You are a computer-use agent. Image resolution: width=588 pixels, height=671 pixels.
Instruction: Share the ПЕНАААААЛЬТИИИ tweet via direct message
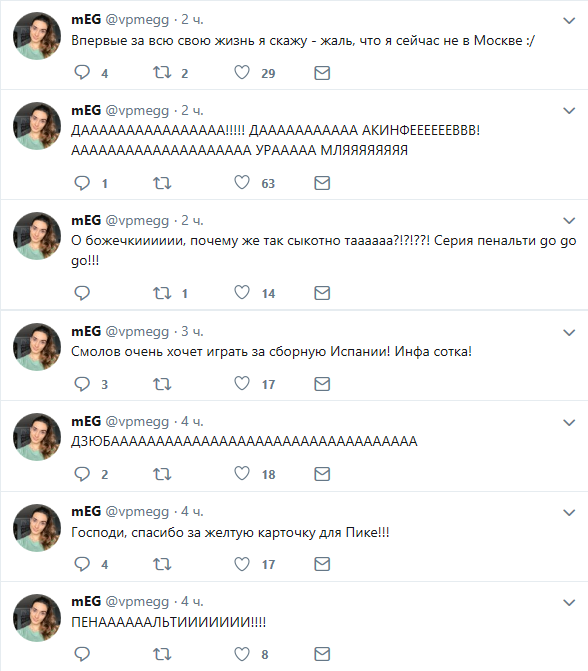pos(322,654)
